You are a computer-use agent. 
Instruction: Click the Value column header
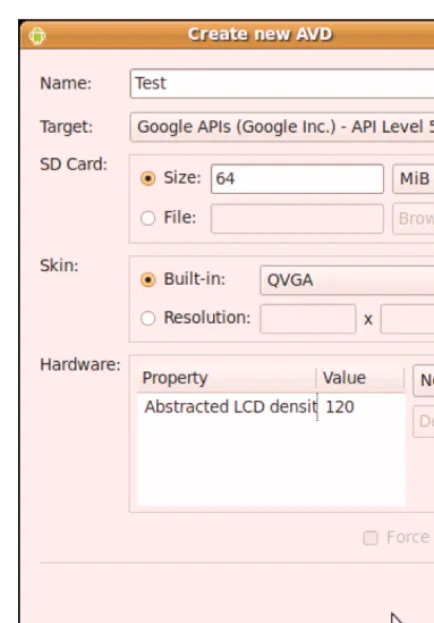(360, 378)
